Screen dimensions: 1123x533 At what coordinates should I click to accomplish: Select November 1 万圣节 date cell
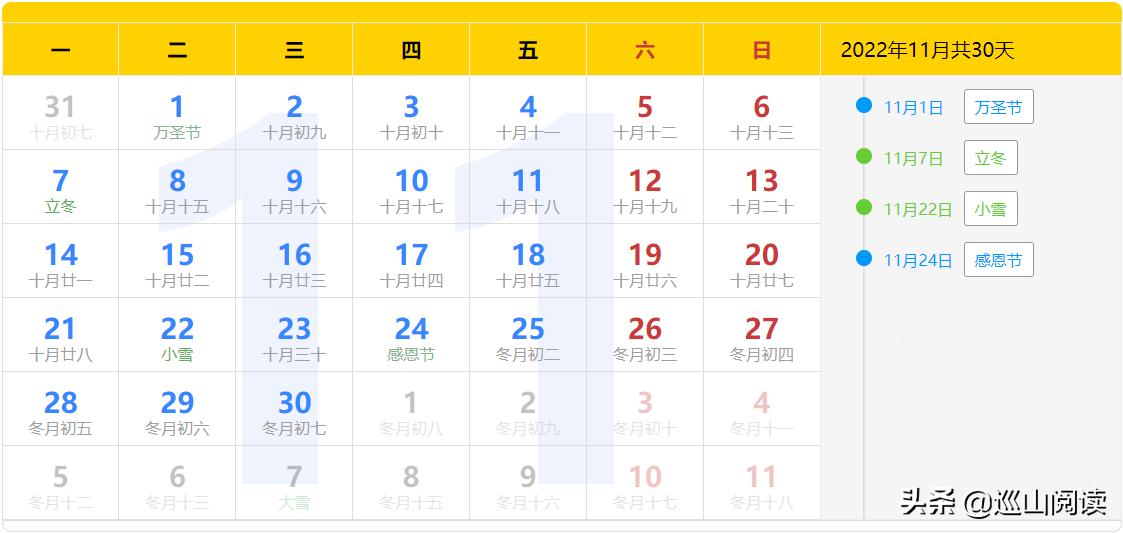click(177, 112)
